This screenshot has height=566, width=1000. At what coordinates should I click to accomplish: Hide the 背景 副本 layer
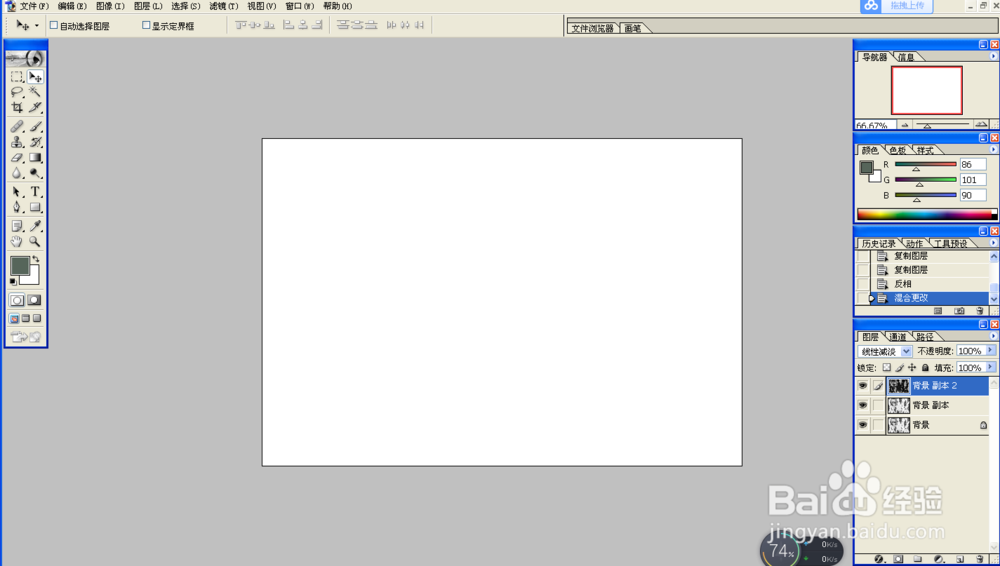(862, 405)
